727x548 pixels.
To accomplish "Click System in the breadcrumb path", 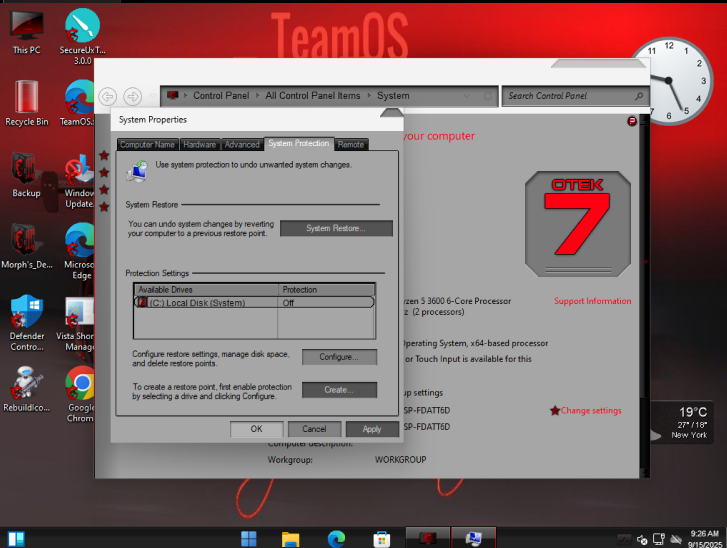I will click(x=393, y=96).
